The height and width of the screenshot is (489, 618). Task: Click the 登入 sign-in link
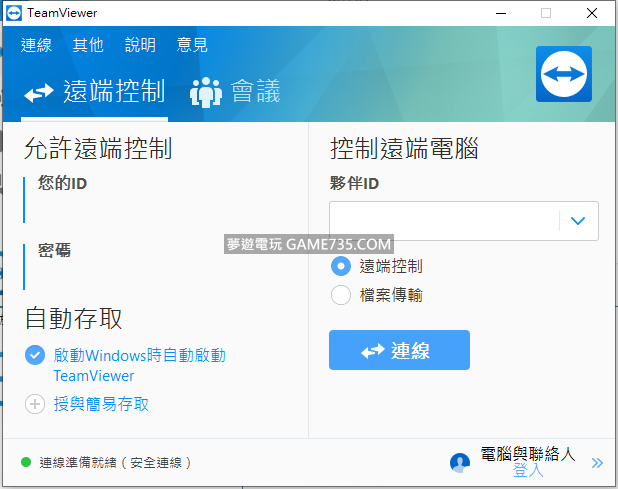[x=528, y=469]
